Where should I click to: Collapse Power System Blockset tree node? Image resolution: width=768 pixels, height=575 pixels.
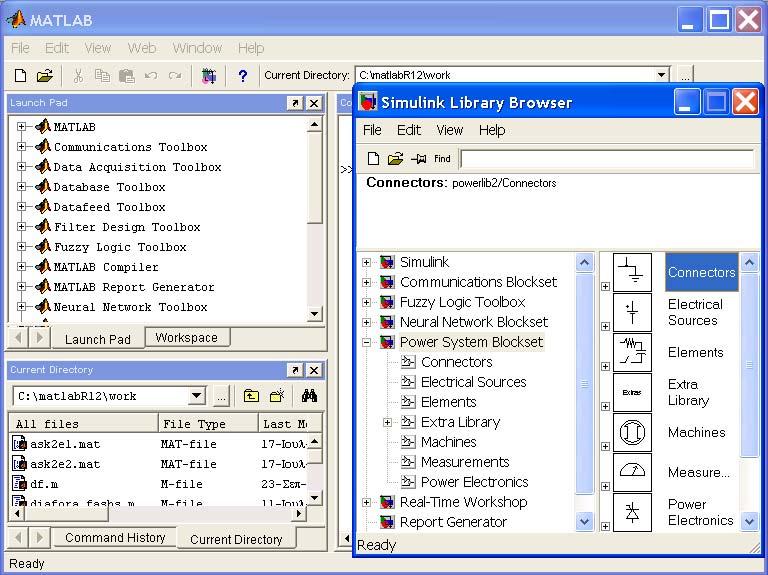tap(366, 342)
